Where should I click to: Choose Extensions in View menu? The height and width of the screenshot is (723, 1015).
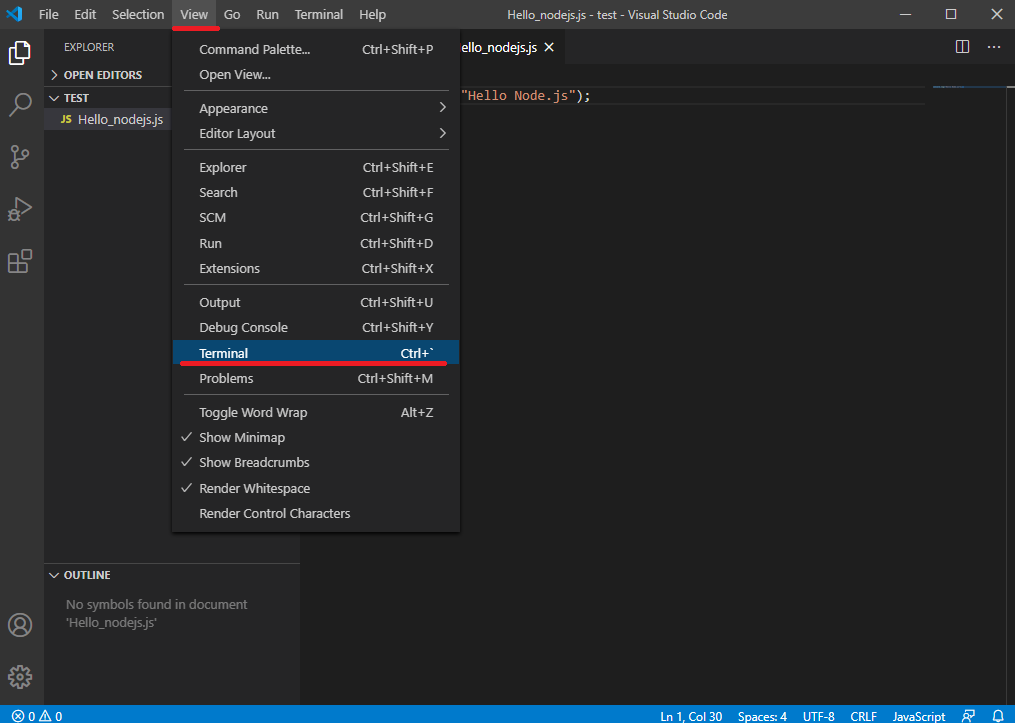click(x=316, y=269)
